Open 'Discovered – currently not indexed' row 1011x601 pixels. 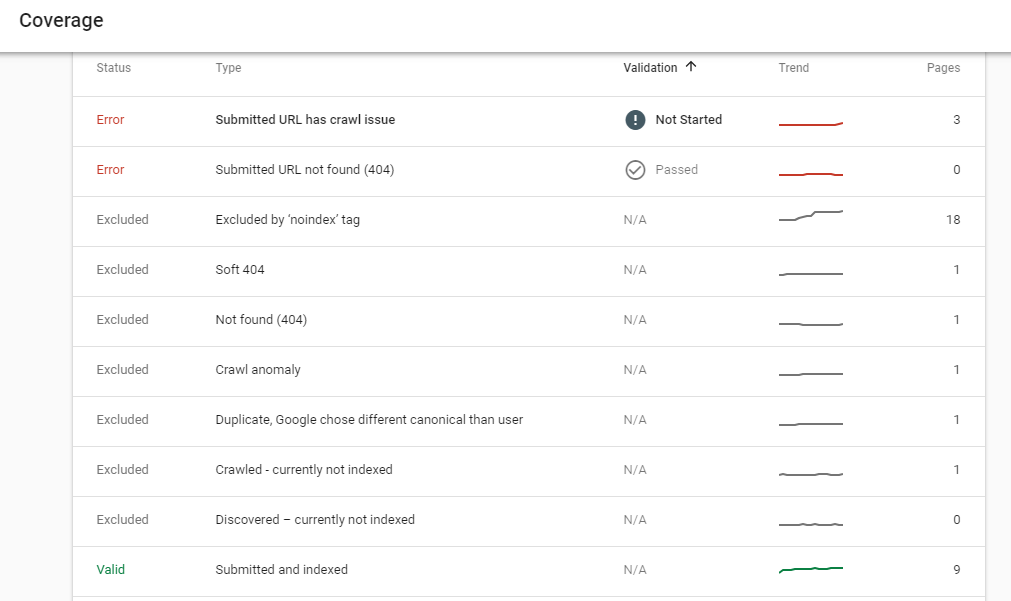click(315, 520)
